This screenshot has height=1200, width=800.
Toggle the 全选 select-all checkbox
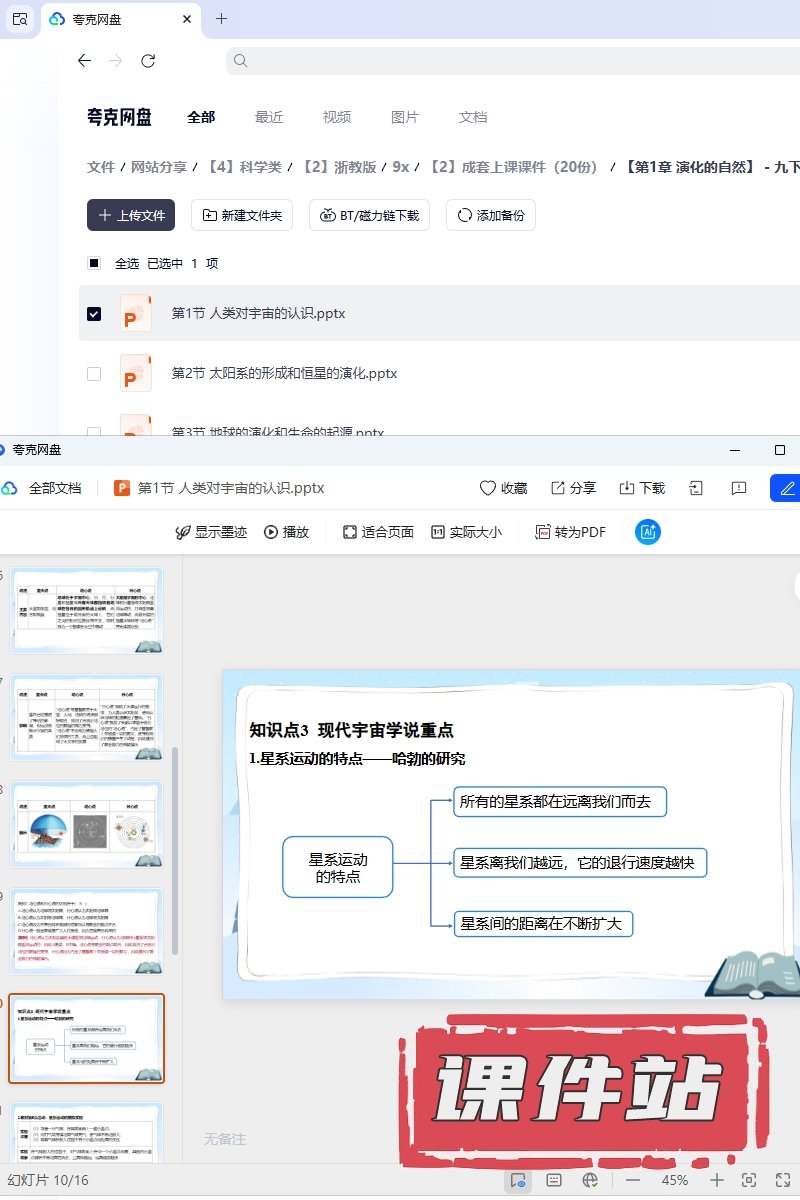click(x=94, y=264)
